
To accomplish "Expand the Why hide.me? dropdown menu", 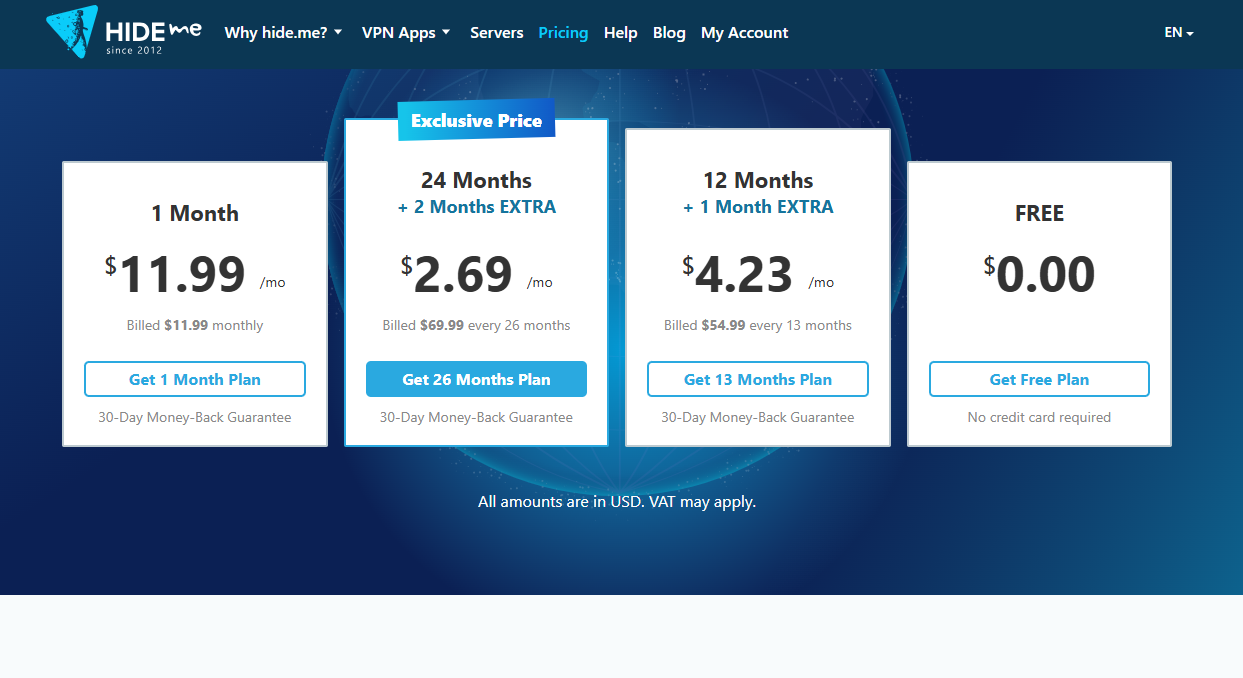I will (284, 33).
